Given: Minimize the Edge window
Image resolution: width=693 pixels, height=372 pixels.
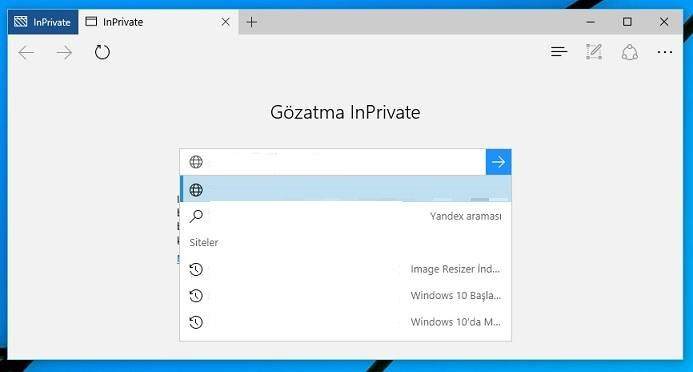Looking at the screenshot, I should 590,22.
